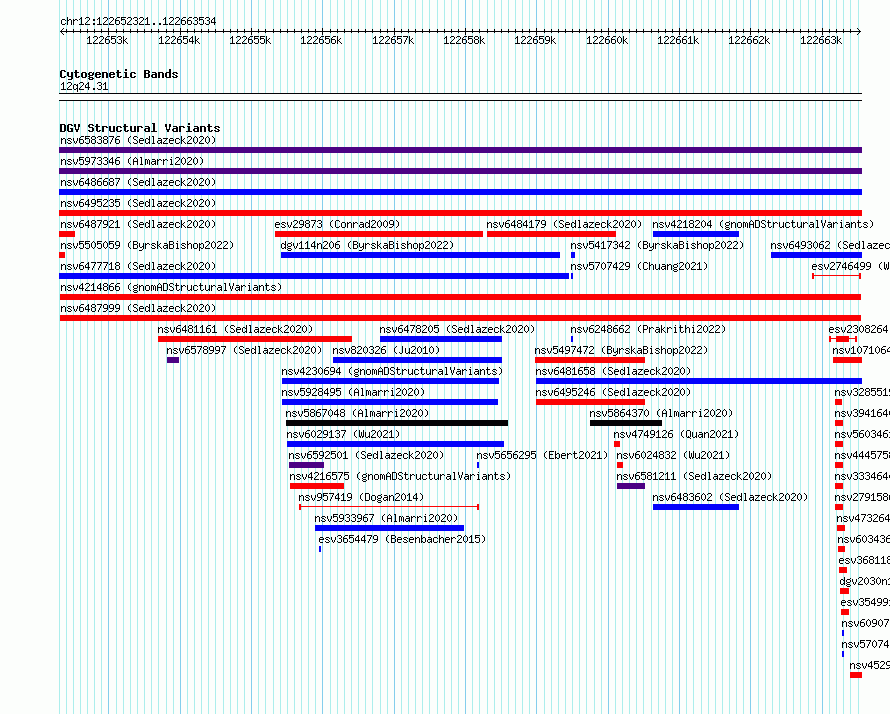Click the purple bar under nsv6581211

(631, 486)
